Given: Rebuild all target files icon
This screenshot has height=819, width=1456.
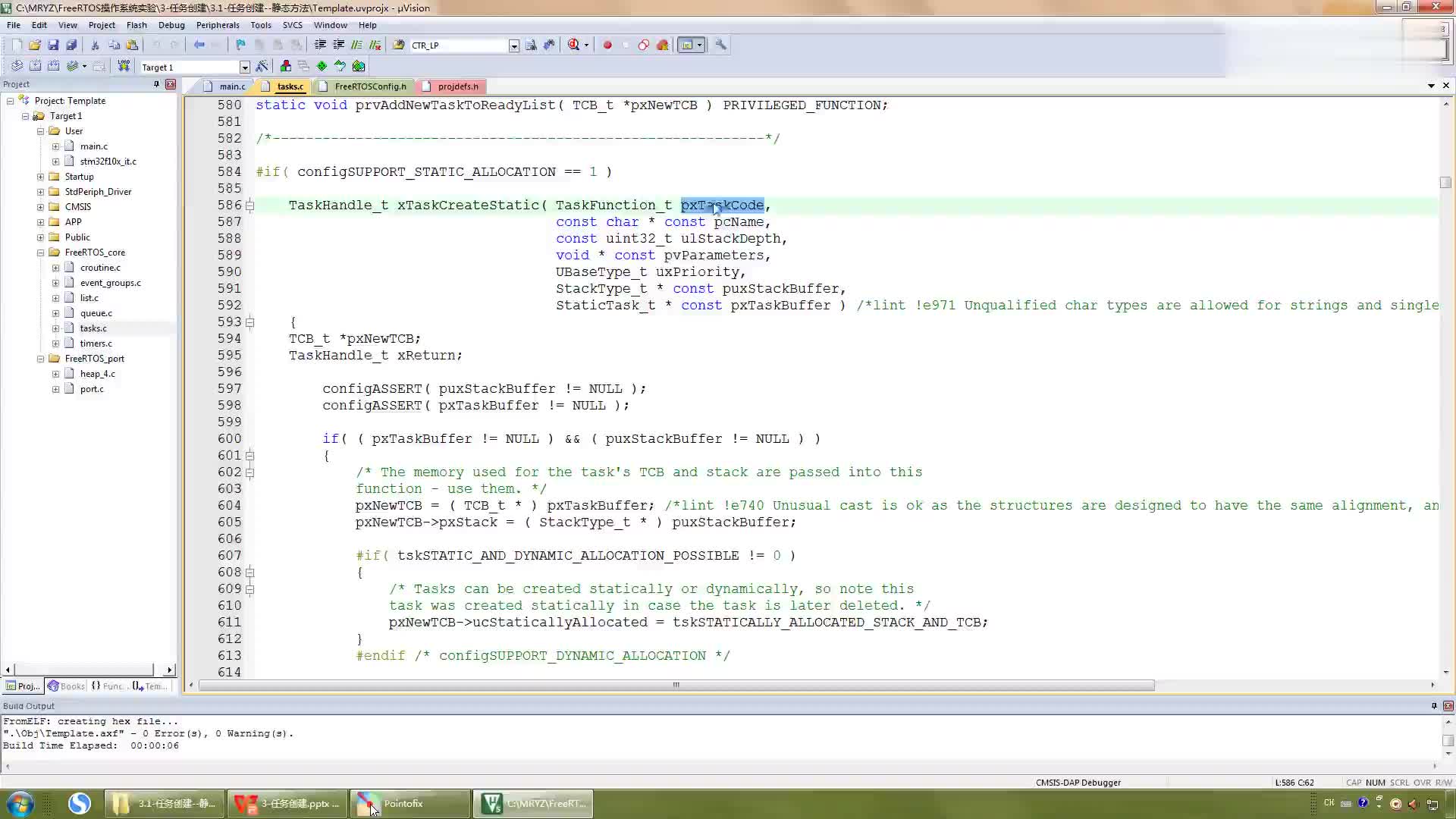Looking at the screenshot, I should [53, 66].
